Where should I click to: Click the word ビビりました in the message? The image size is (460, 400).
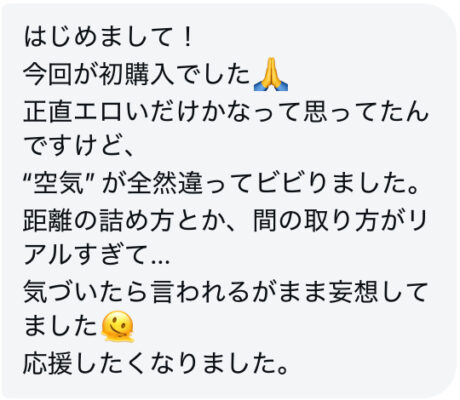333,183
